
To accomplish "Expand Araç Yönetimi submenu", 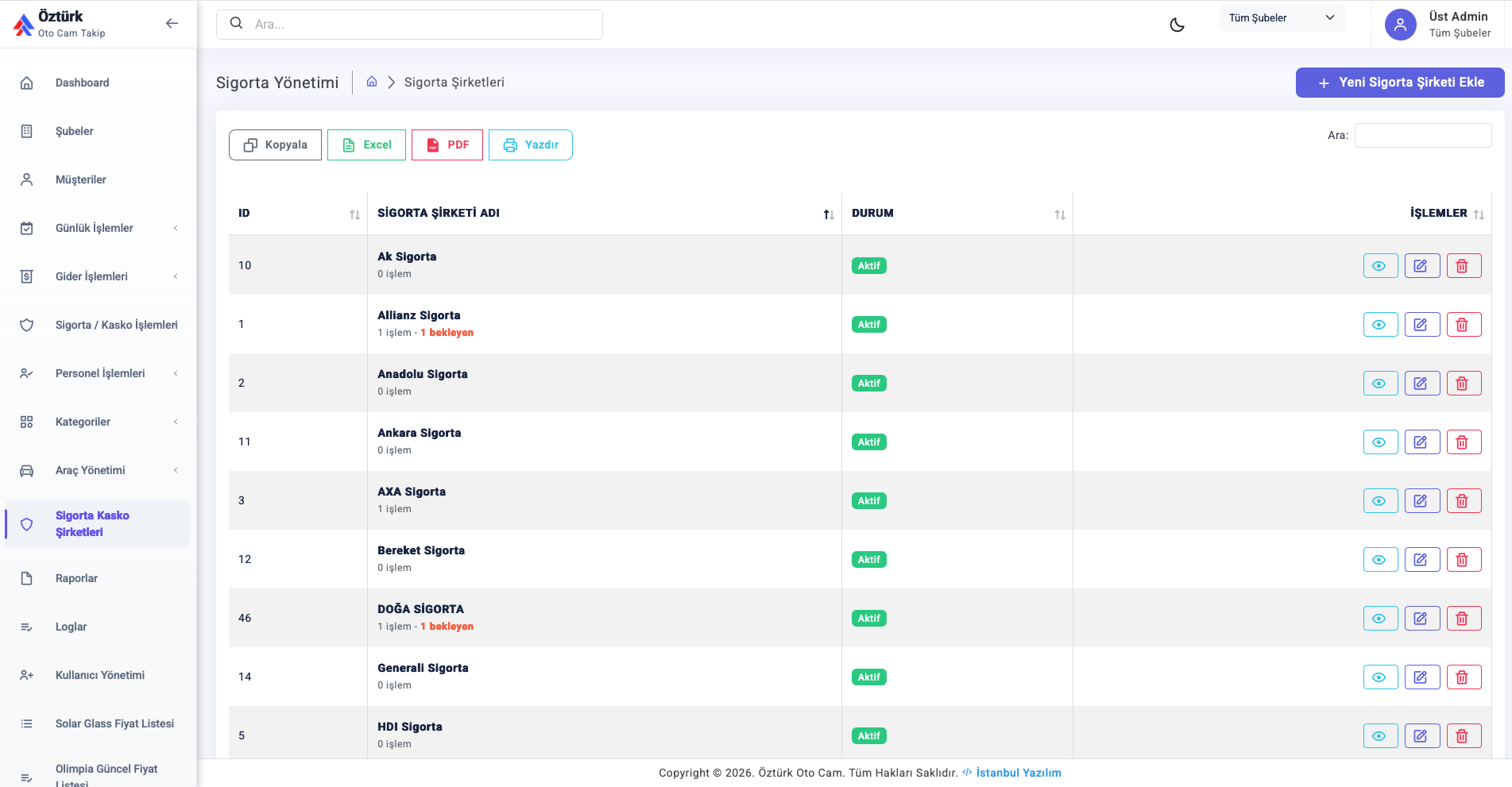I will 98,471.
